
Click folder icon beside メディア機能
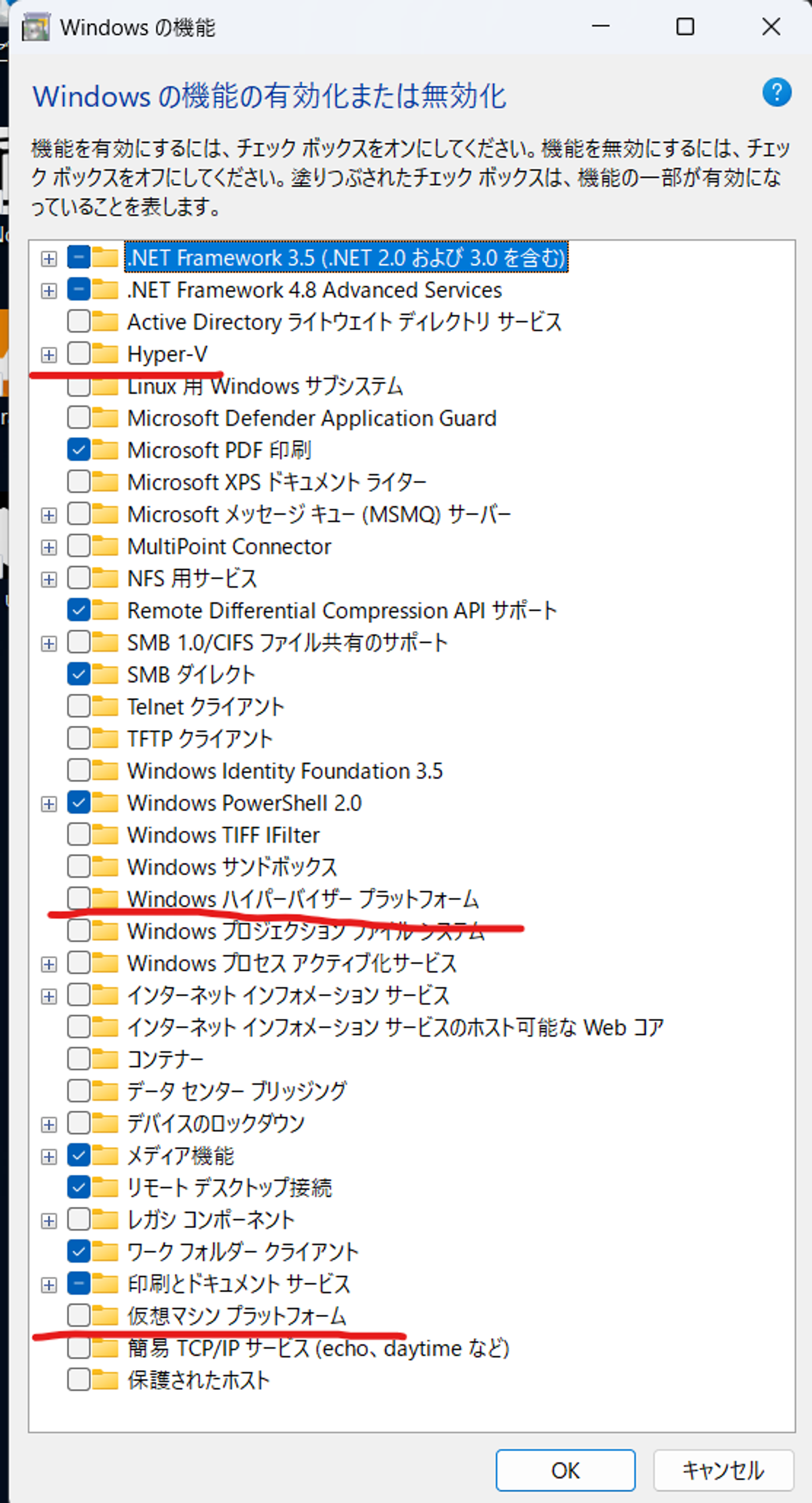105,1155
